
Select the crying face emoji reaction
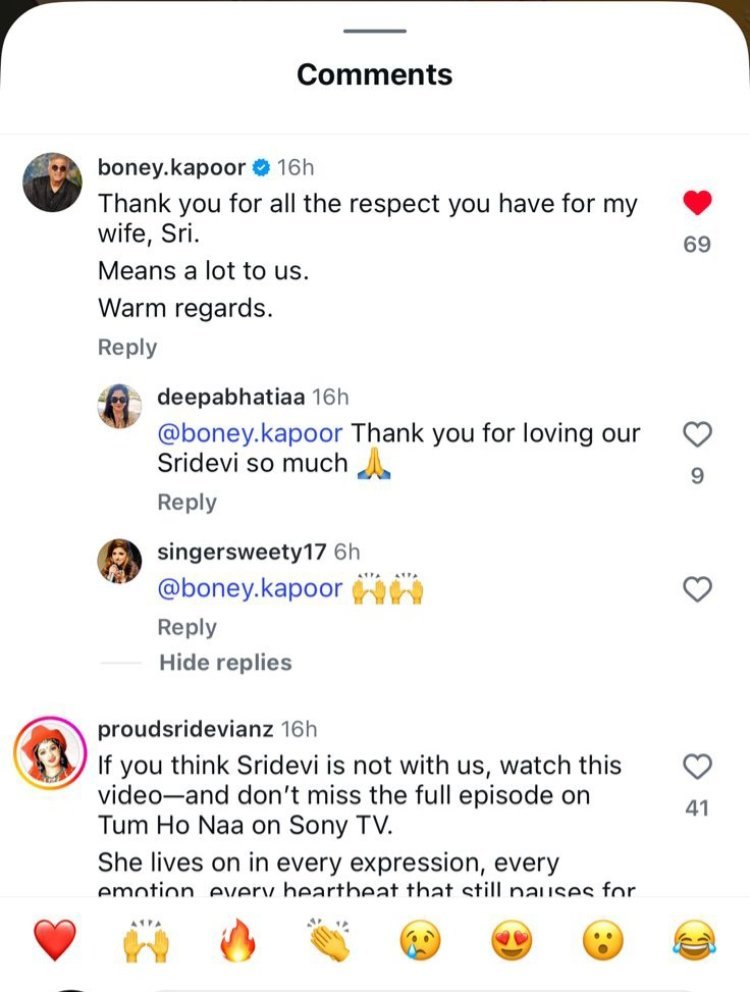[420, 941]
